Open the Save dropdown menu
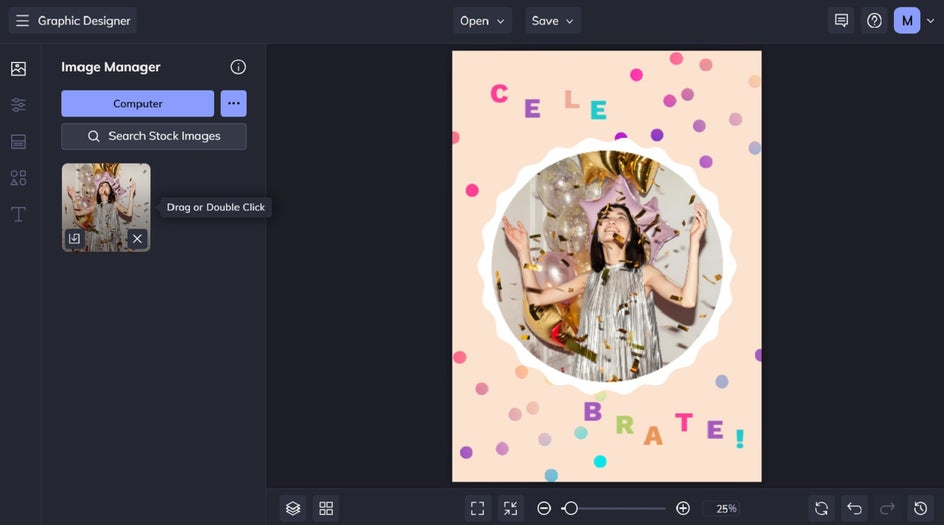 pos(553,20)
